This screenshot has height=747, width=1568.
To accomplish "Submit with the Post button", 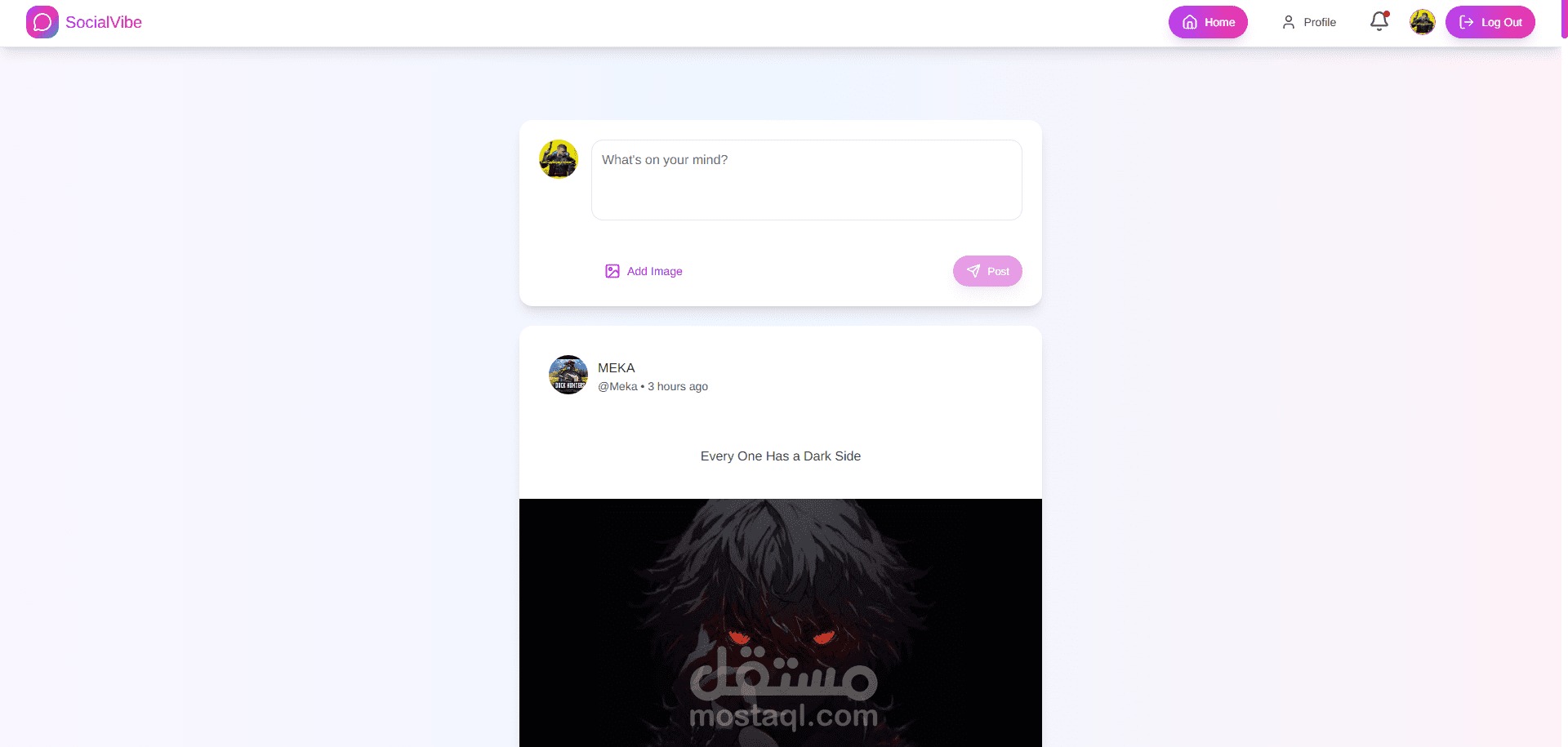I will 987,271.
